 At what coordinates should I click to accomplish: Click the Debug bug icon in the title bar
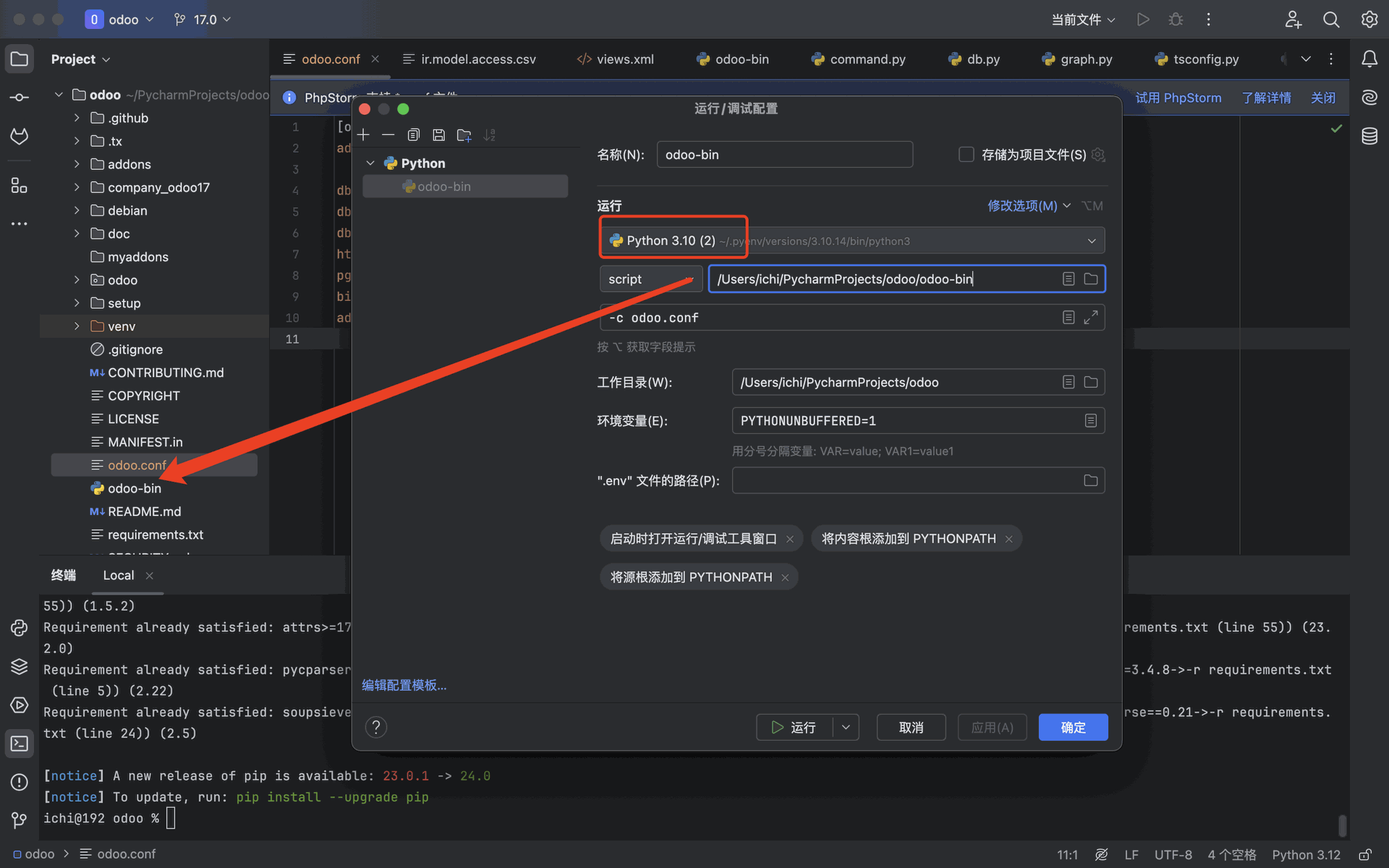coord(1176,20)
